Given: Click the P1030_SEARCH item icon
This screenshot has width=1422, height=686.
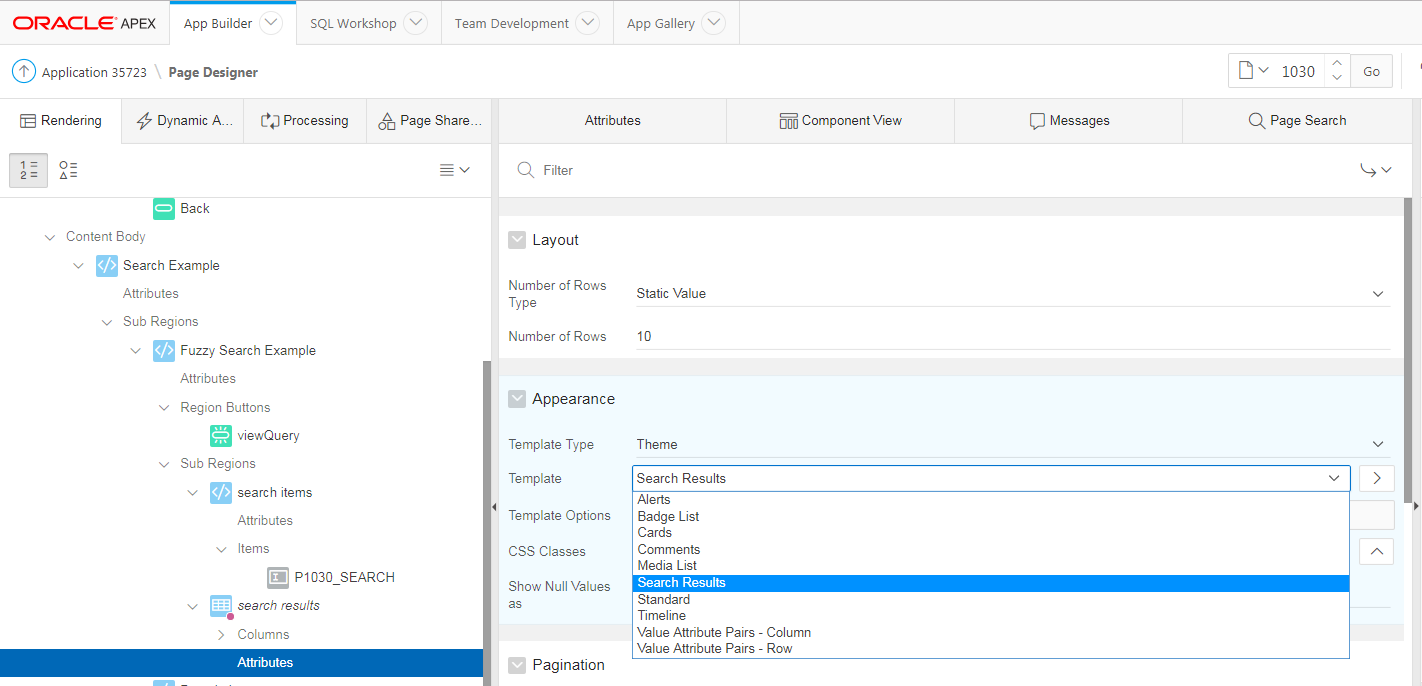Looking at the screenshot, I should tap(279, 577).
